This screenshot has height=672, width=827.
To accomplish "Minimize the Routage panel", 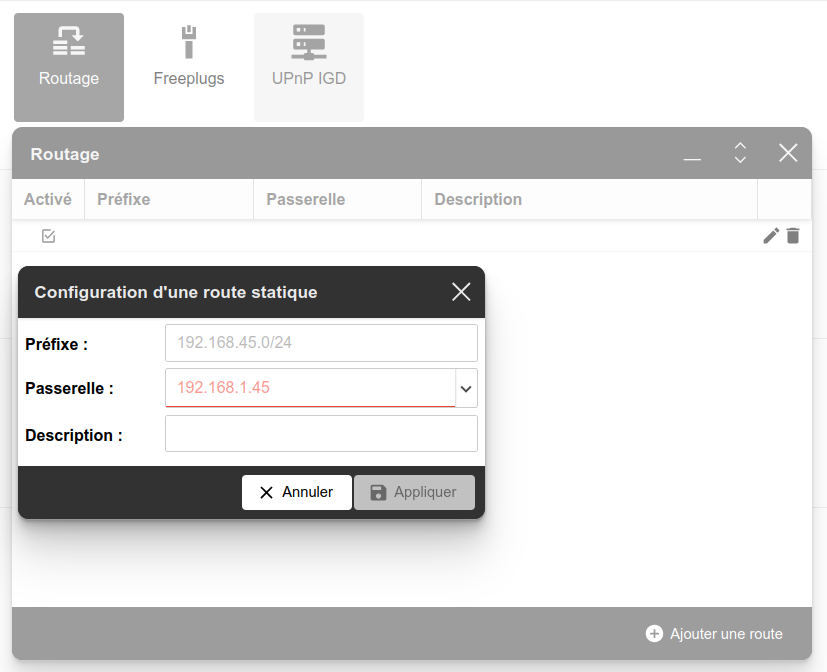I will click(692, 153).
